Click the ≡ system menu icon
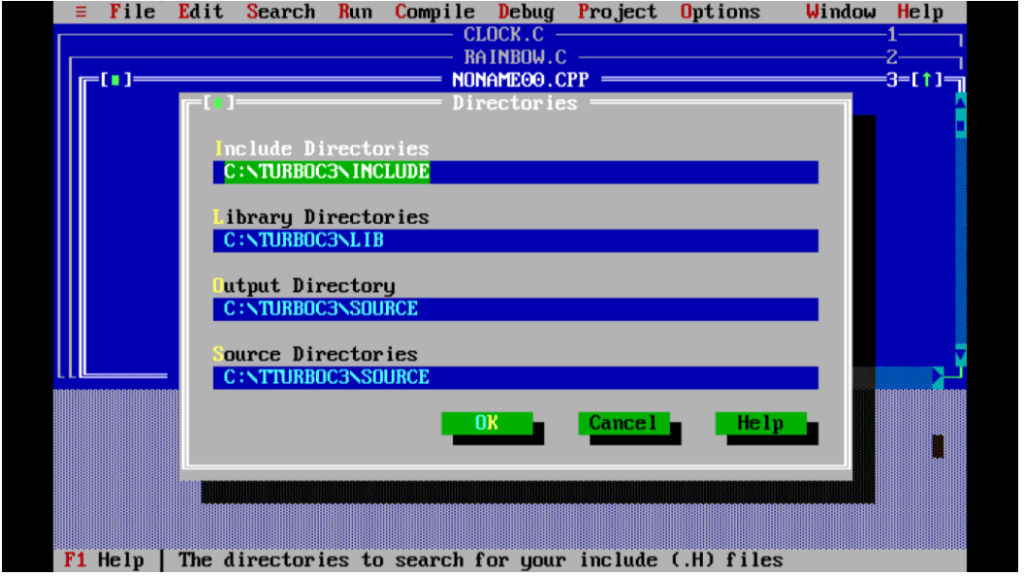 click(81, 11)
